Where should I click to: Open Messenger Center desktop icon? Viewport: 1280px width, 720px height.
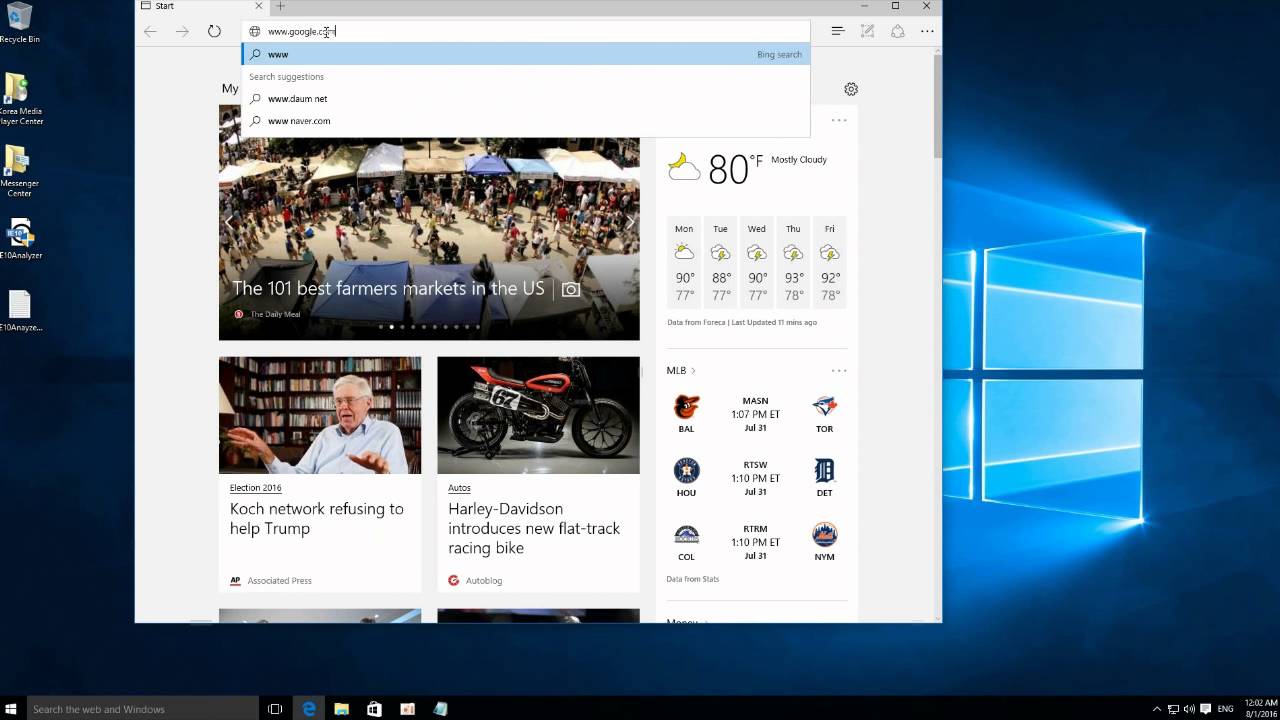(19, 171)
